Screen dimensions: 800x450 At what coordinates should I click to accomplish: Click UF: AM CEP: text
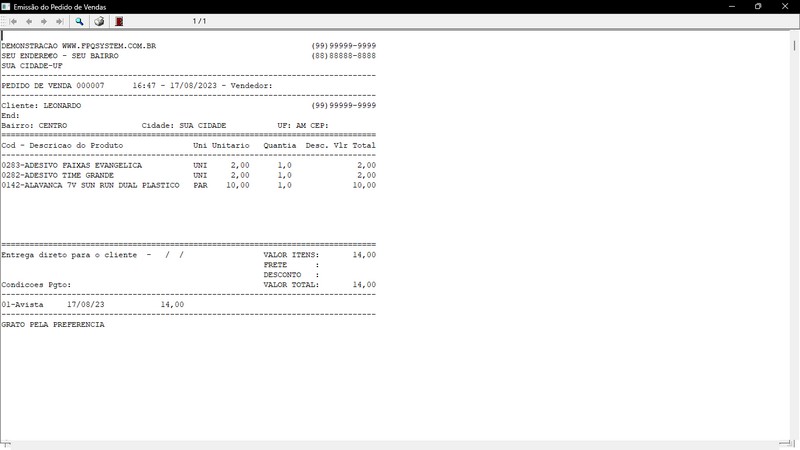pyautogui.click(x=303, y=126)
